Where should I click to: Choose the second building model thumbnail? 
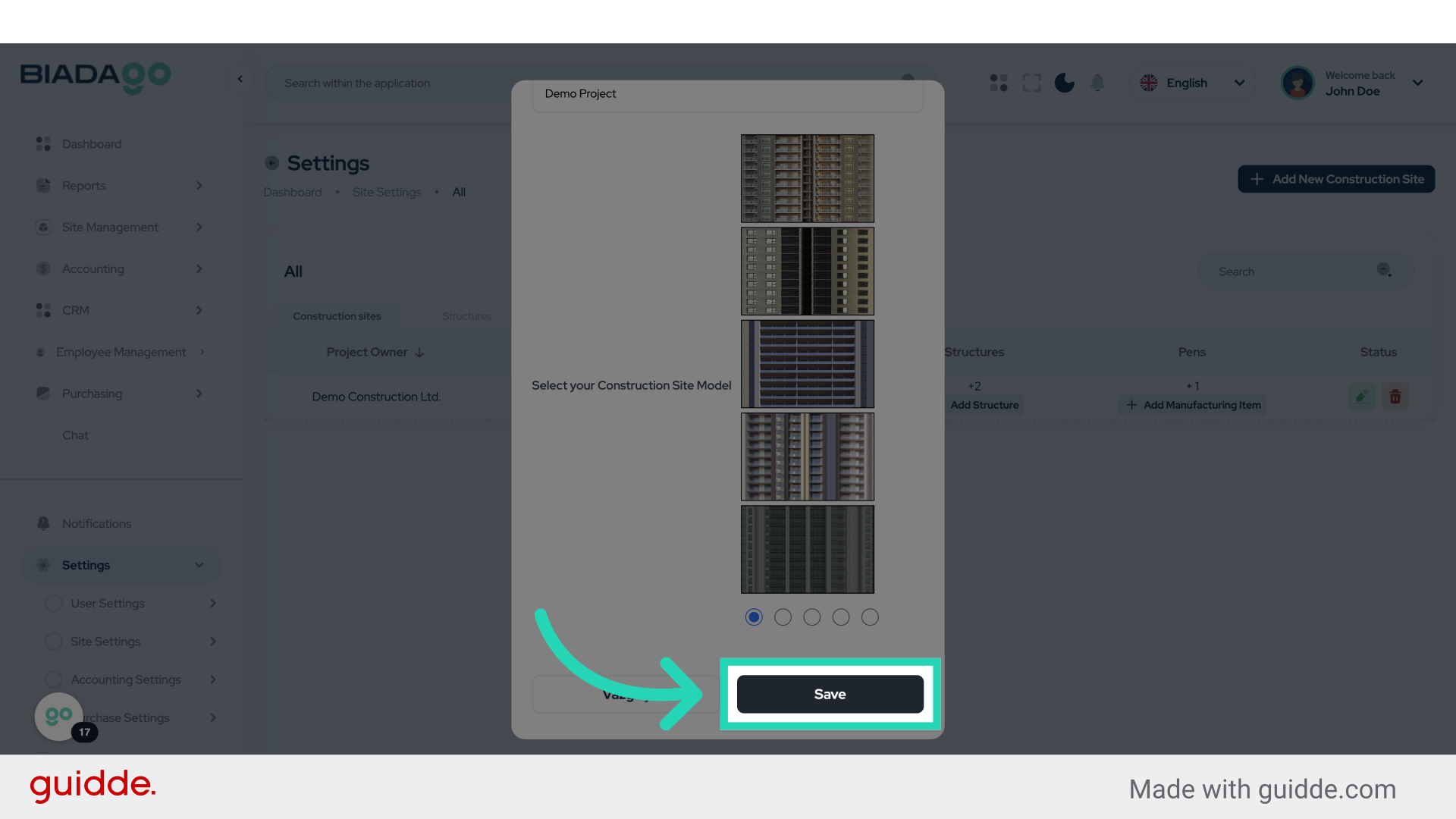807,271
